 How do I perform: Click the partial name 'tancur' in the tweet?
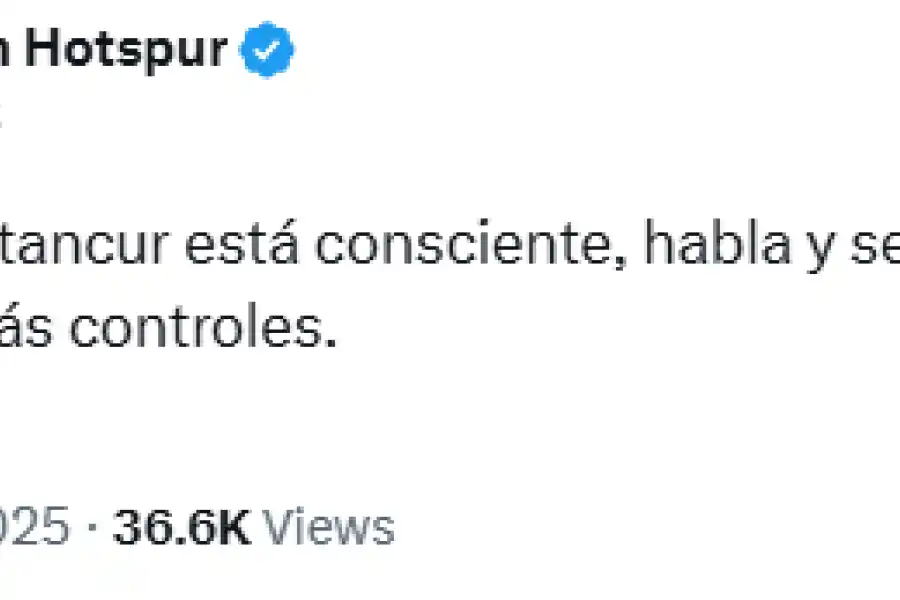point(84,244)
